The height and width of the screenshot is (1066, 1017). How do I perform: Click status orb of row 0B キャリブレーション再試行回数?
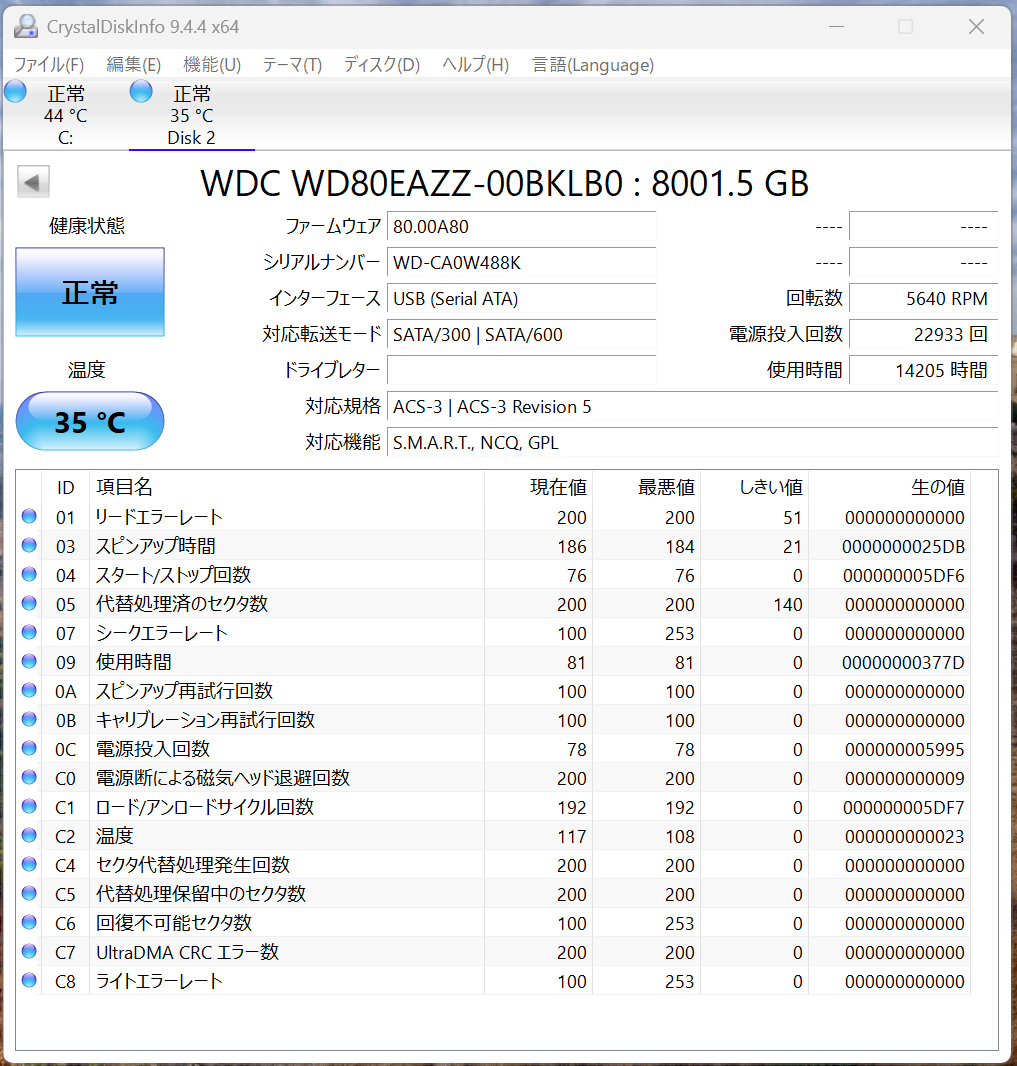pos(29,719)
